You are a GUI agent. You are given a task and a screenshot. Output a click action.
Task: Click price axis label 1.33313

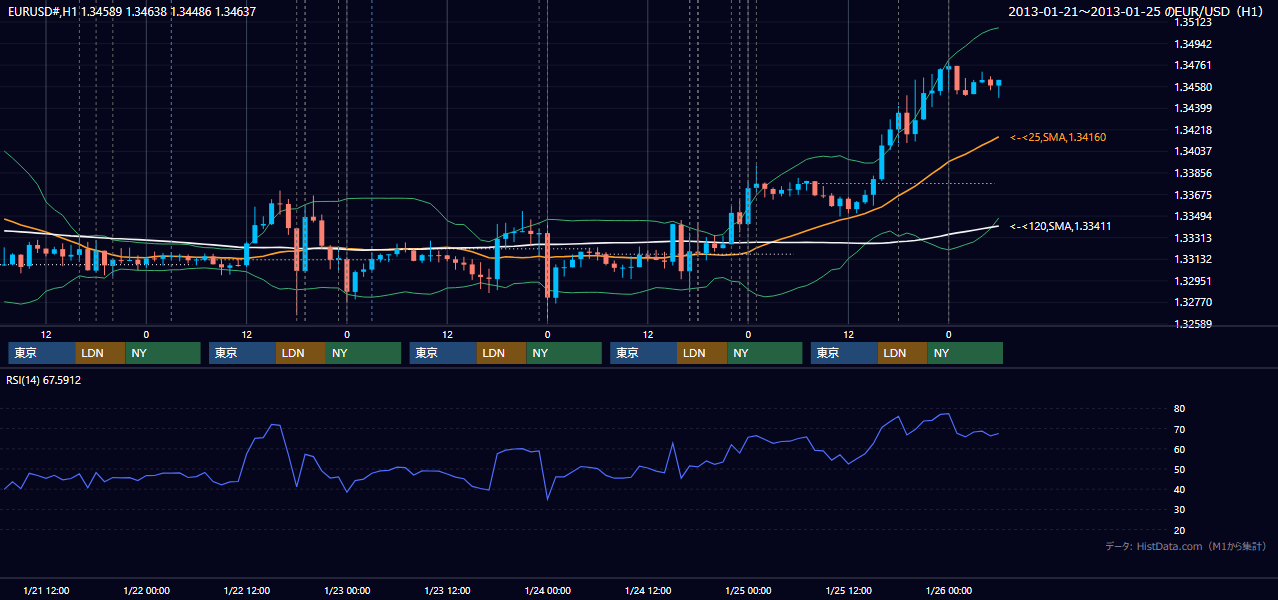(1193, 238)
